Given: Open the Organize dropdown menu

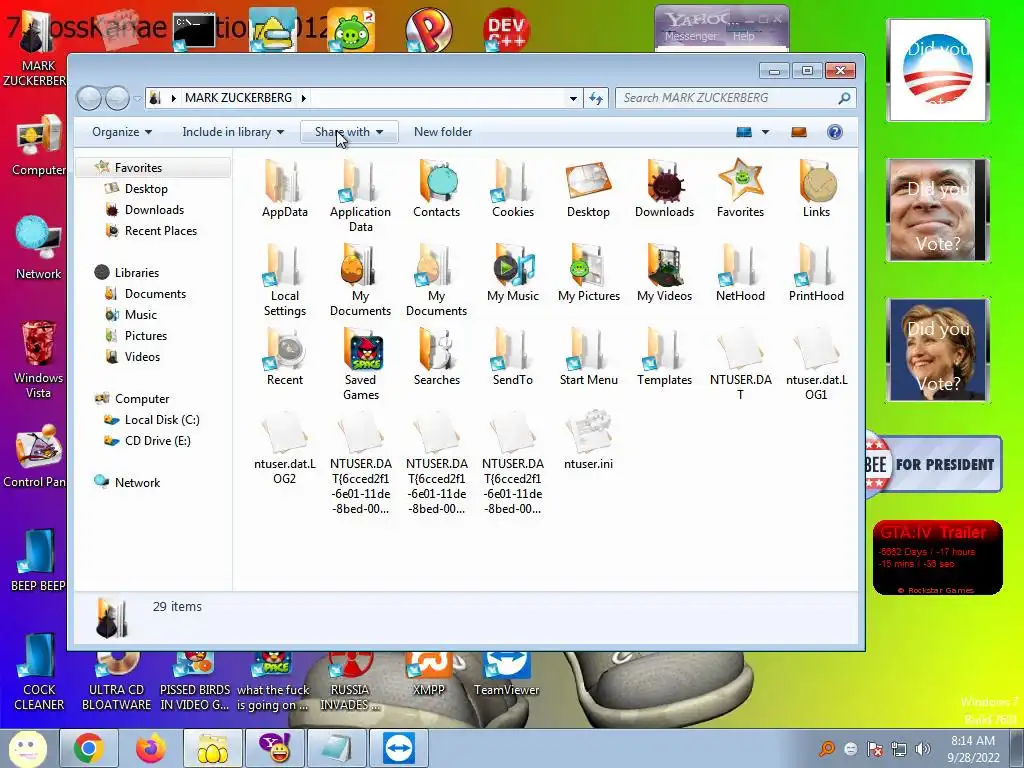Looking at the screenshot, I should [x=121, y=132].
